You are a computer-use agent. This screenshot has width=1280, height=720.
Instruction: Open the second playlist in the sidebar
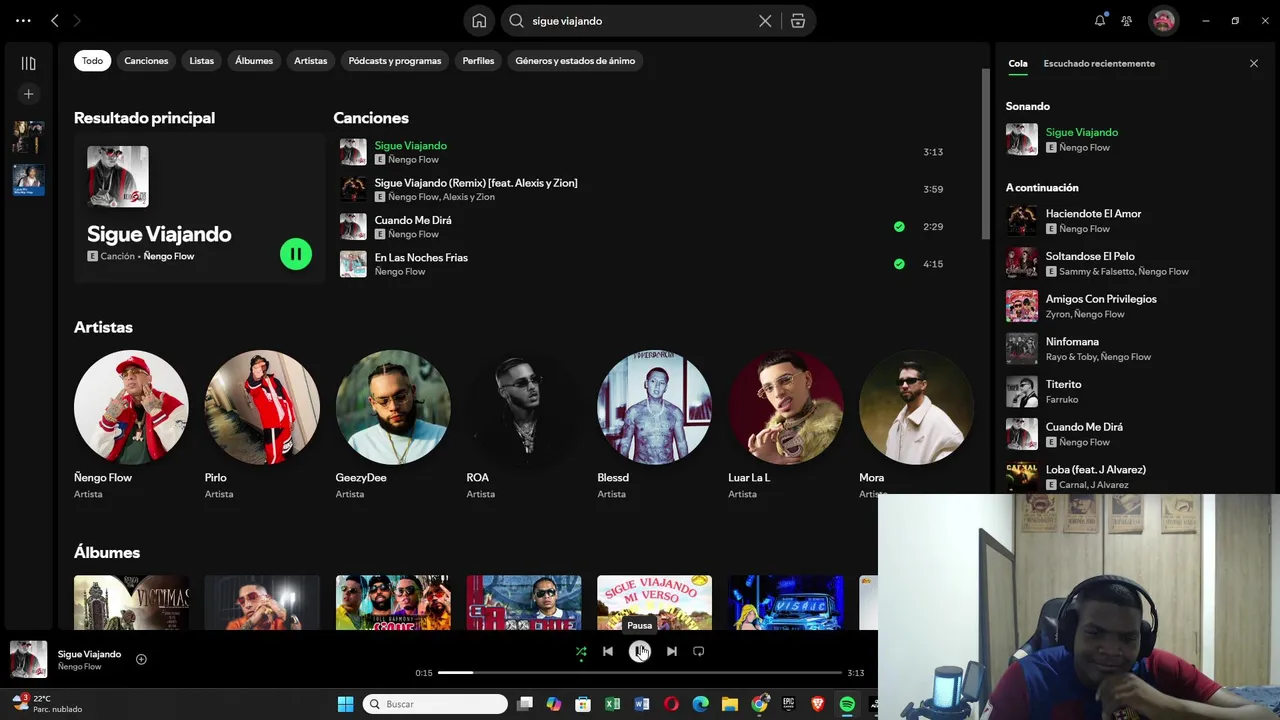click(28, 180)
